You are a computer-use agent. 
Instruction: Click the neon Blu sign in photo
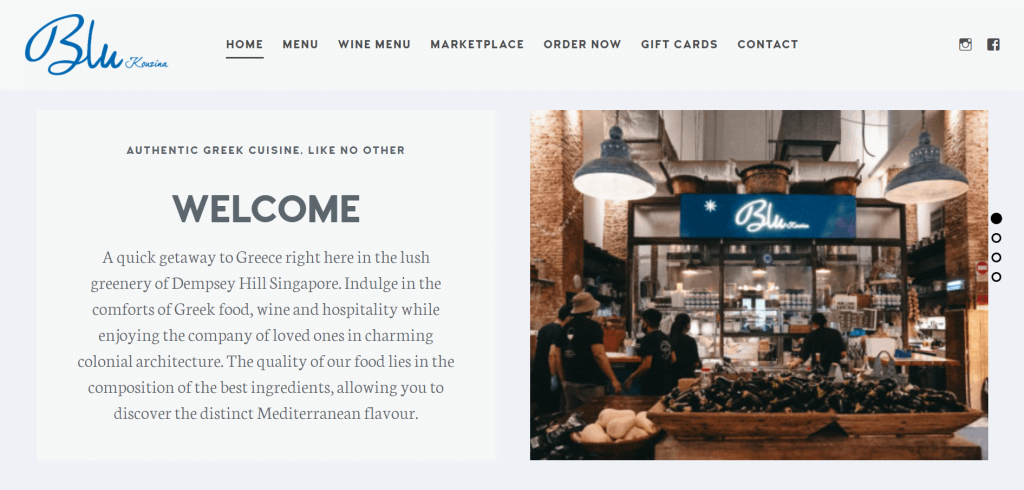tap(768, 216)
